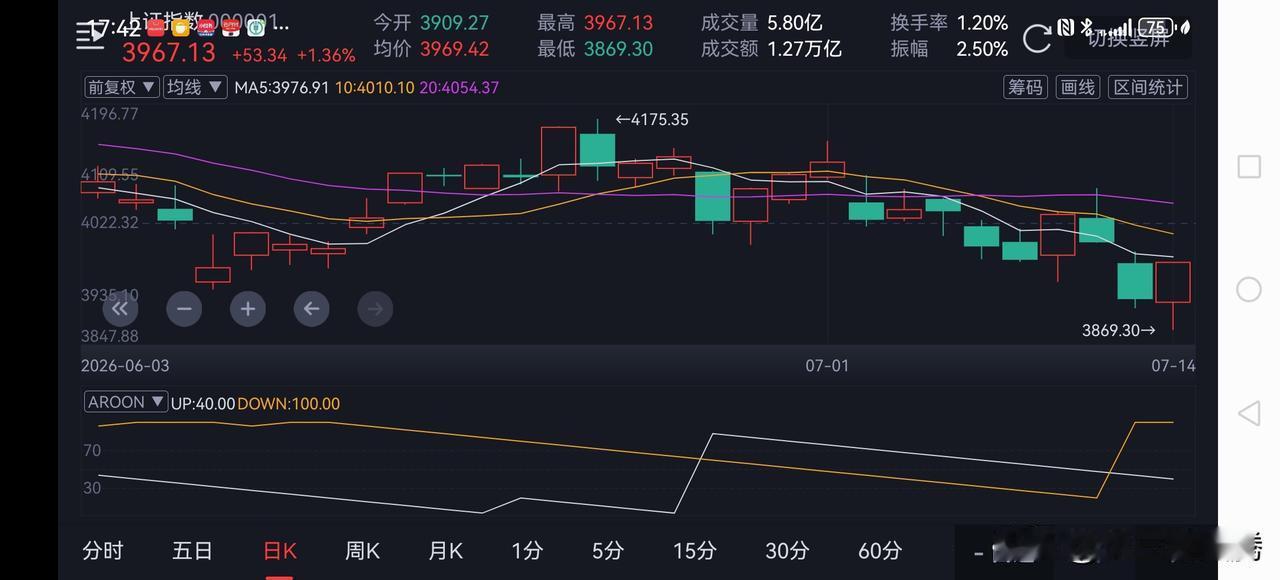Open AROON indicator dropdown
This screenshot has height=580, width=1280.
point(126,402)
